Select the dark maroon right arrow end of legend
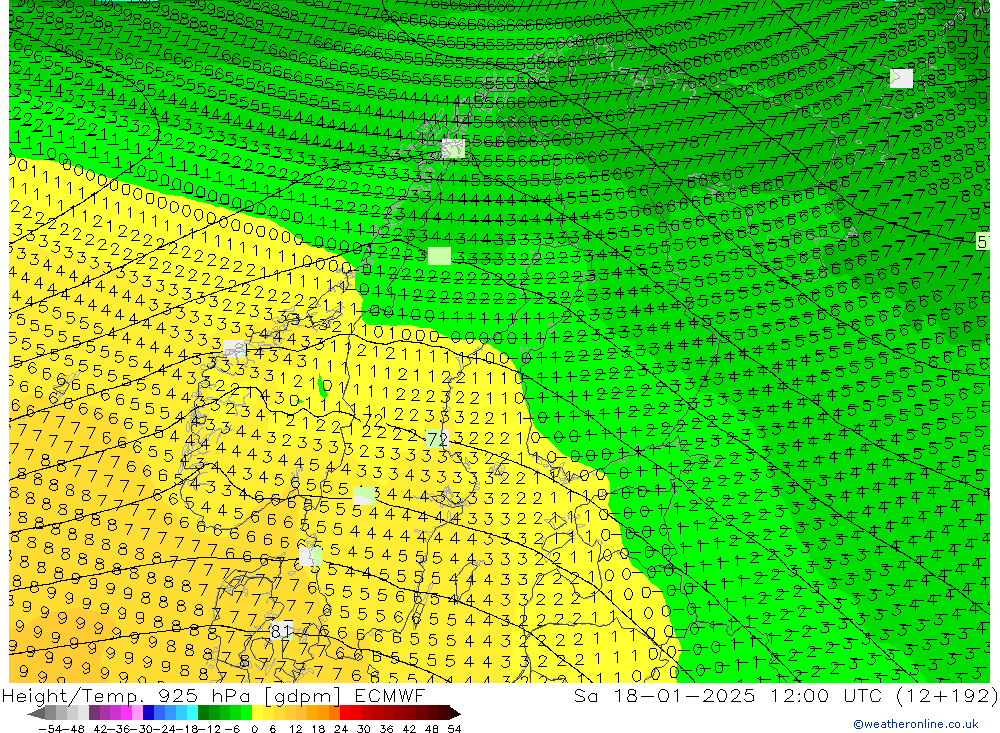The image size is (1000, 733). [453, 713]
